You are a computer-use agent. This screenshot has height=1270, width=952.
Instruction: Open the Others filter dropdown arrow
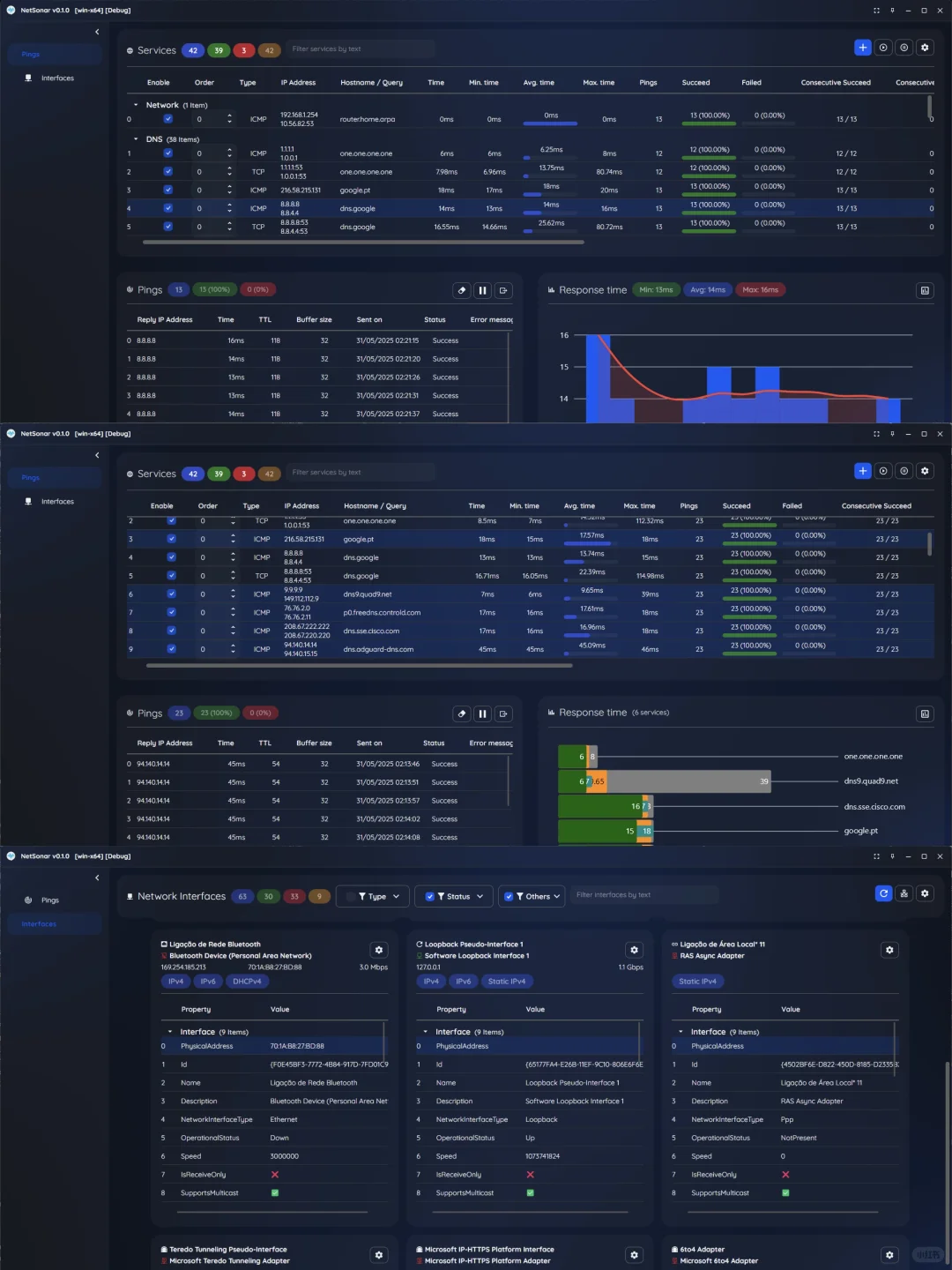click(556, 896)
